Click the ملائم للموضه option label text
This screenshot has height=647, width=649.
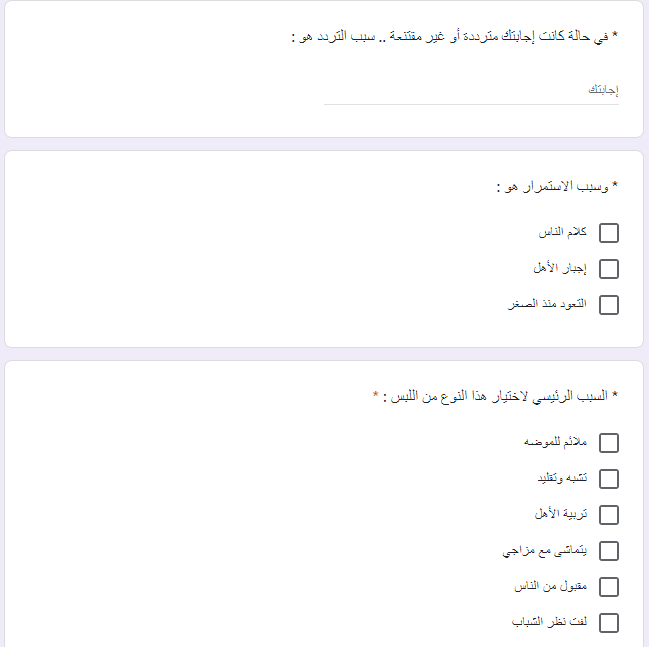click(555, 442)
